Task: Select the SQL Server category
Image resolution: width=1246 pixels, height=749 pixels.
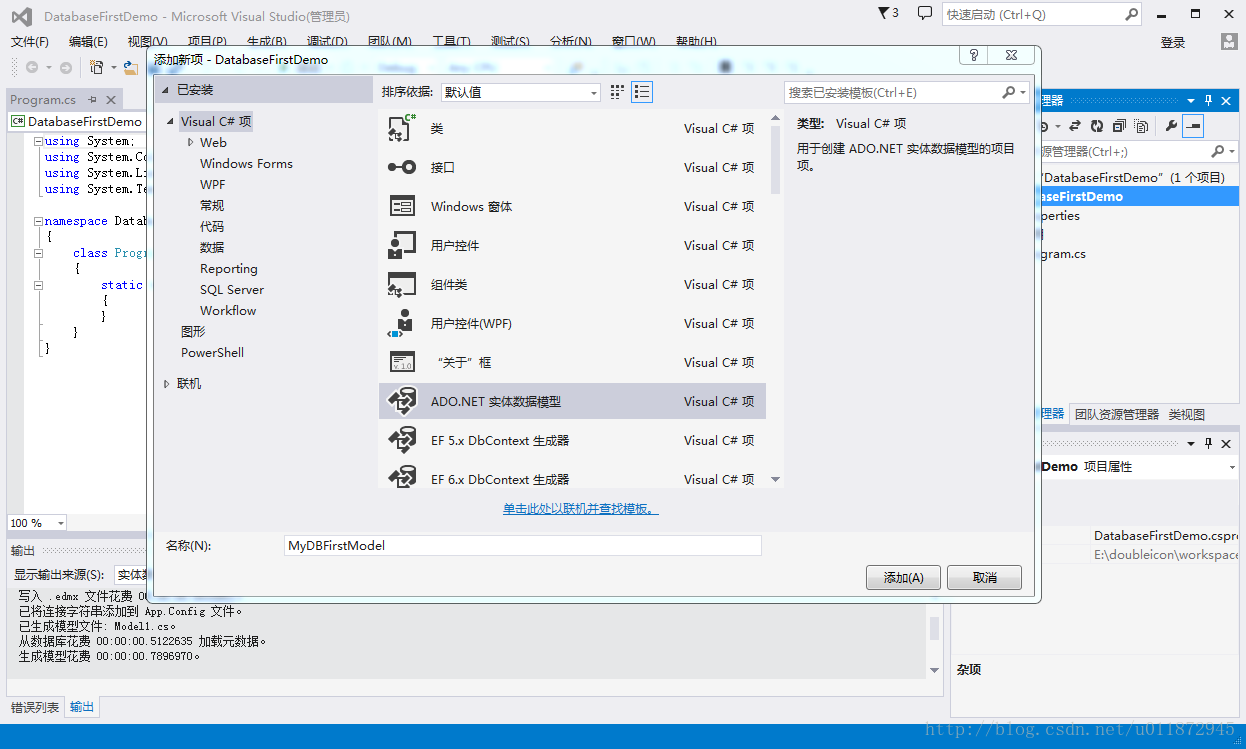Action: (232, 290)
